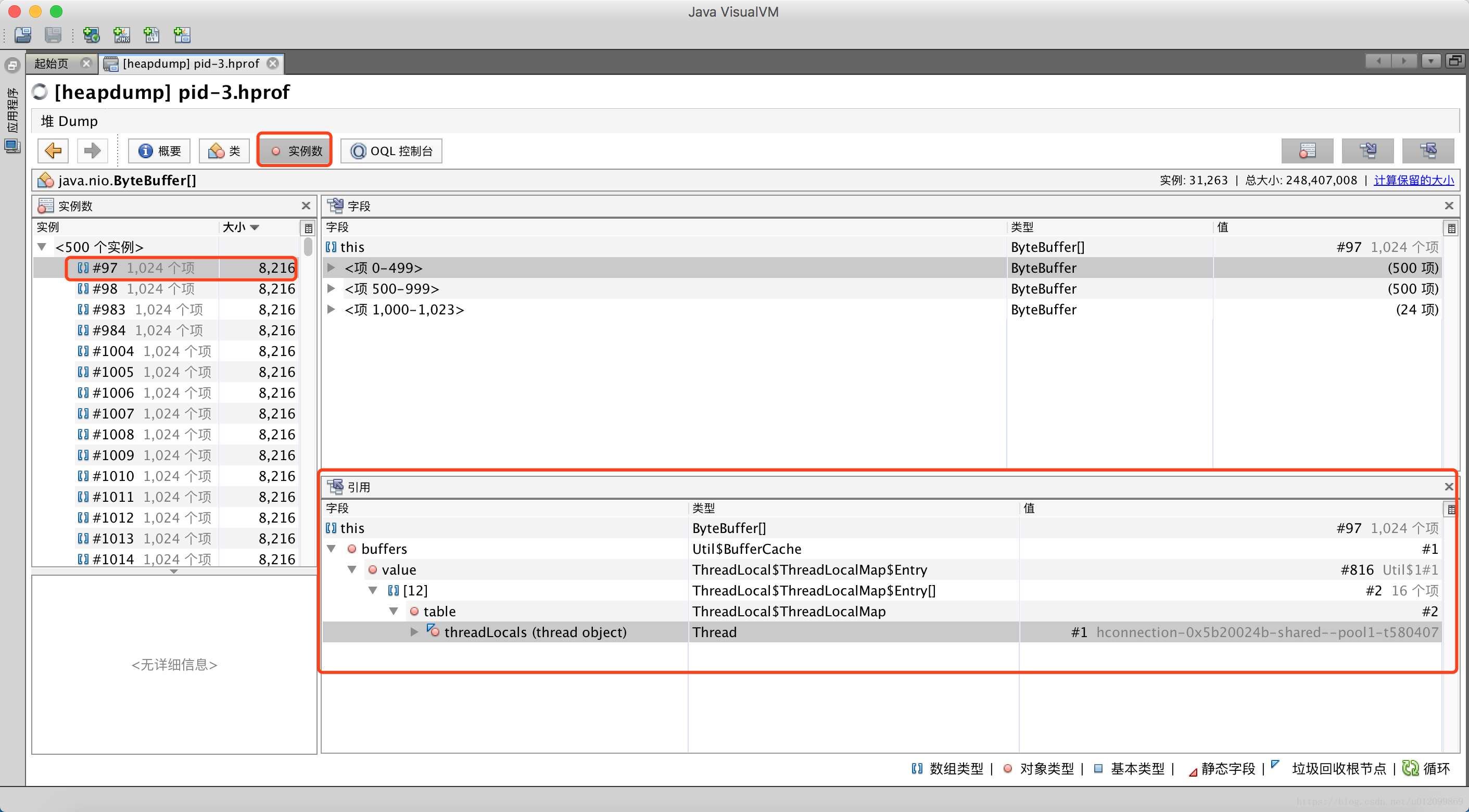Screen dimensions: 1469x812
Task: Select instance #983 in the list
Action: coord(166,309)
